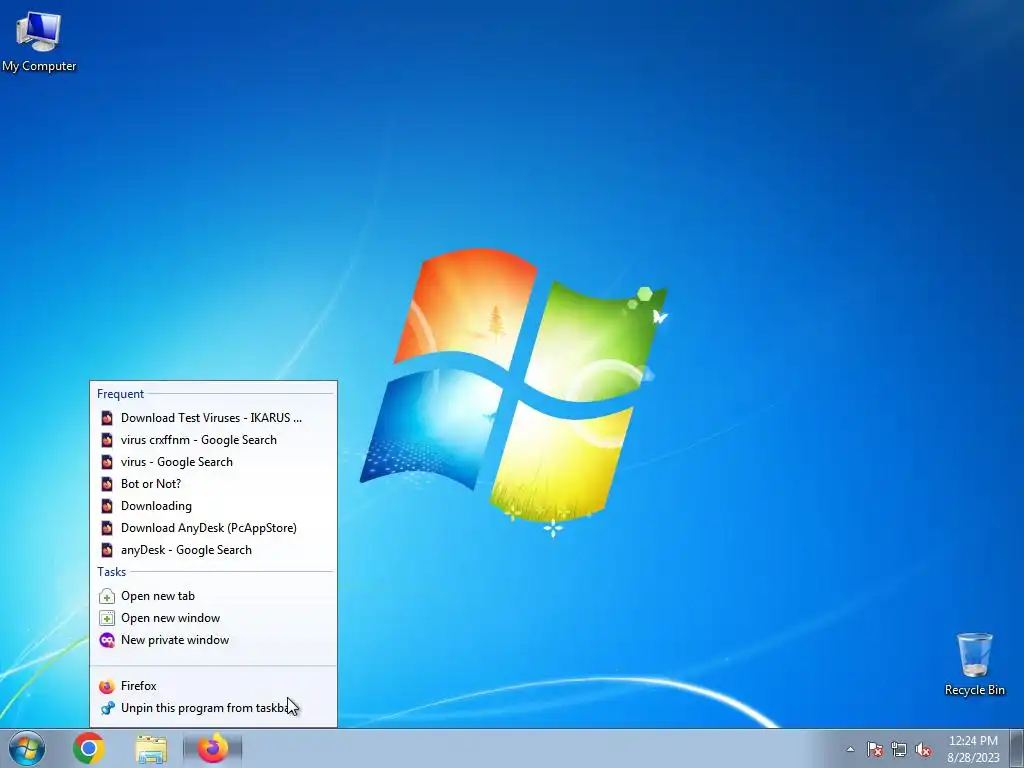Open the Recycle Bin desktop icon

pos(974,664)
